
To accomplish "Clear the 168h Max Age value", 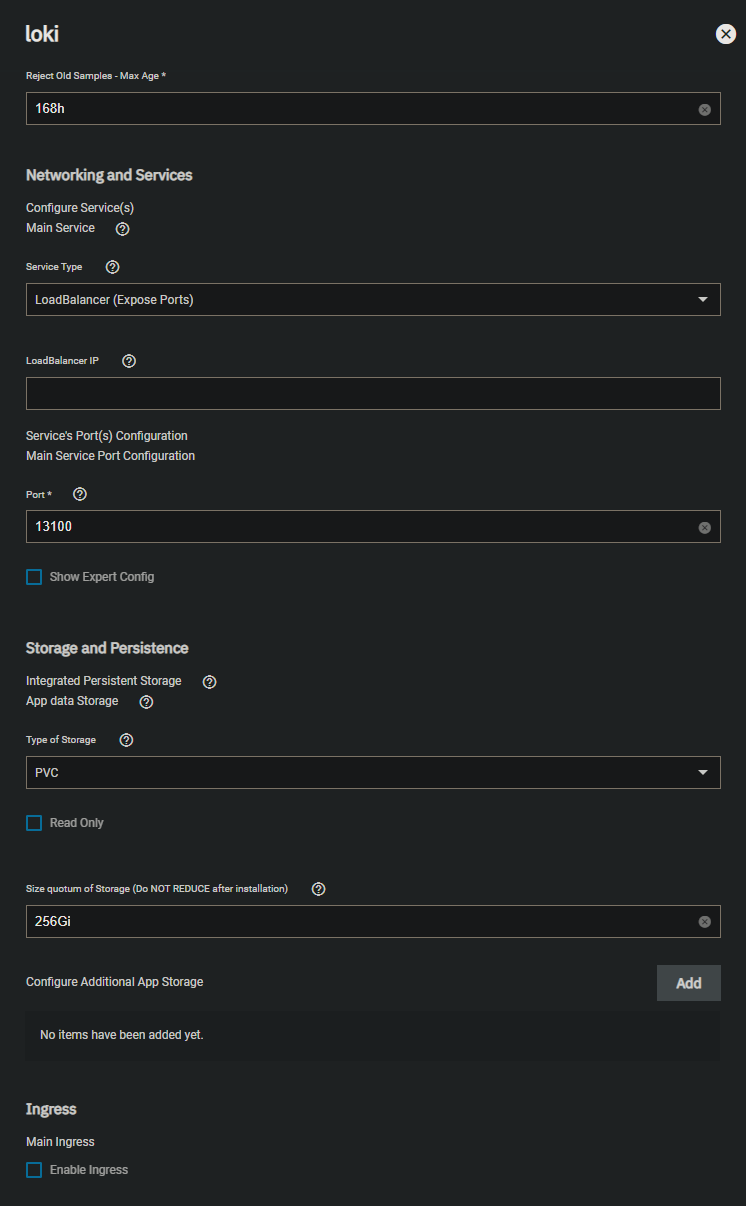I will click(704, 109).
